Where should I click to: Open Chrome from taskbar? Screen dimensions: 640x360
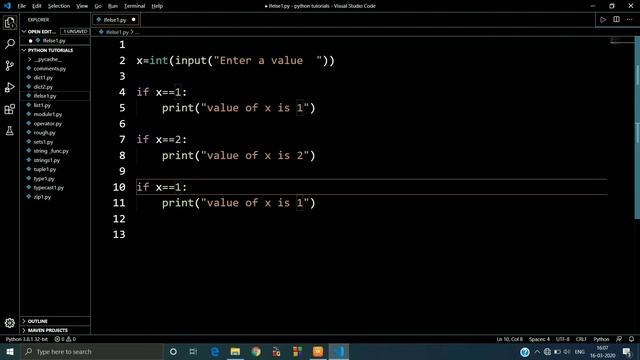pos(256,351)
